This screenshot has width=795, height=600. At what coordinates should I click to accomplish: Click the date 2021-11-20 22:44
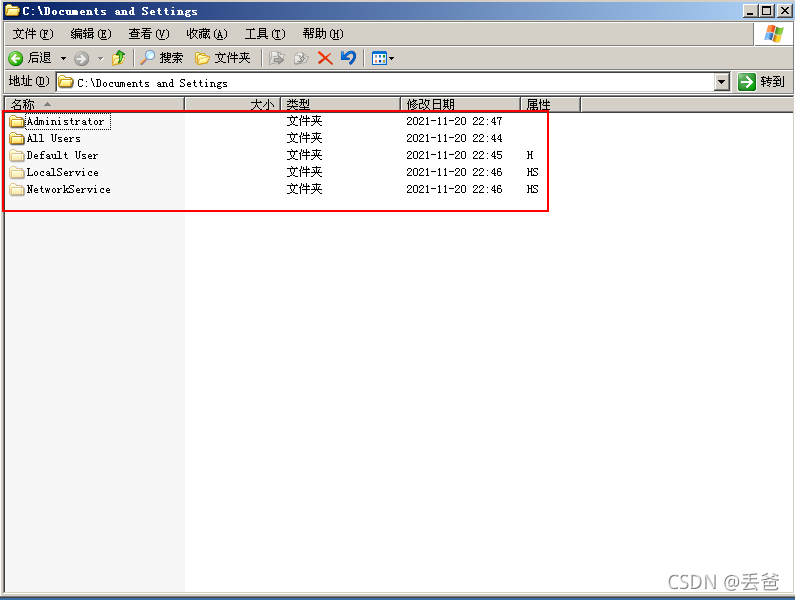454,138
